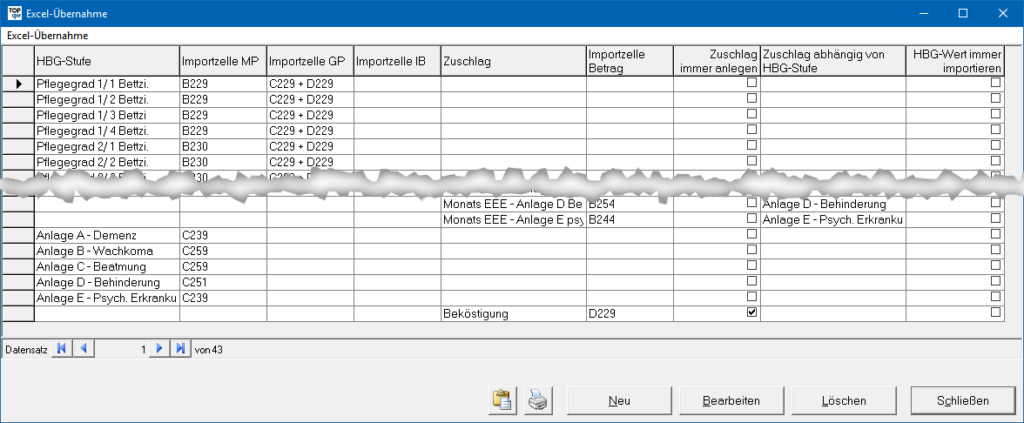This screenshot has height=423, width=1024.
Task: Click the HBG-Stufe column header
Action: [107, 61]
